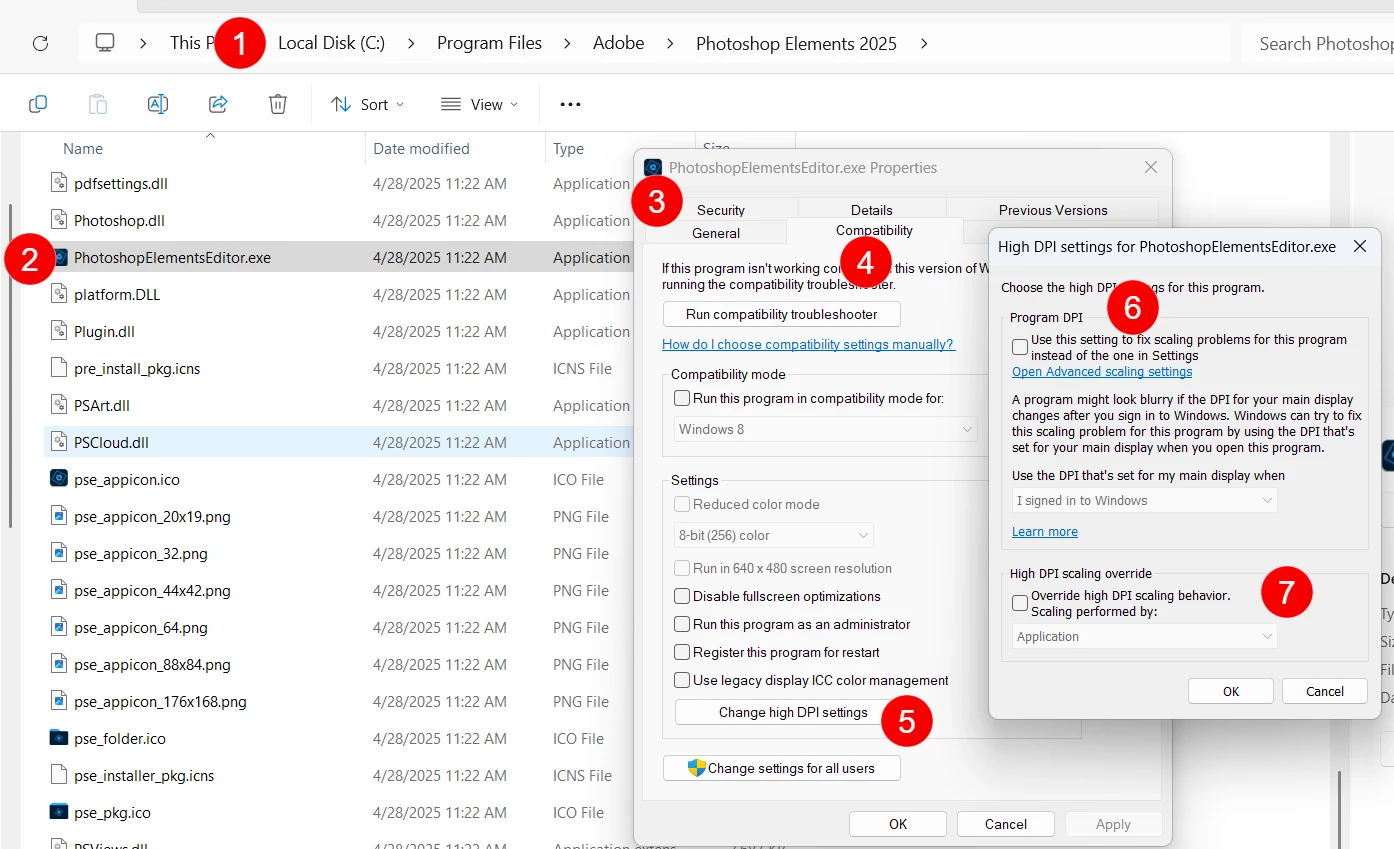
Task: Click the PhotoshopElementsEditor.exe file icon
Action: tap(59, 257)
